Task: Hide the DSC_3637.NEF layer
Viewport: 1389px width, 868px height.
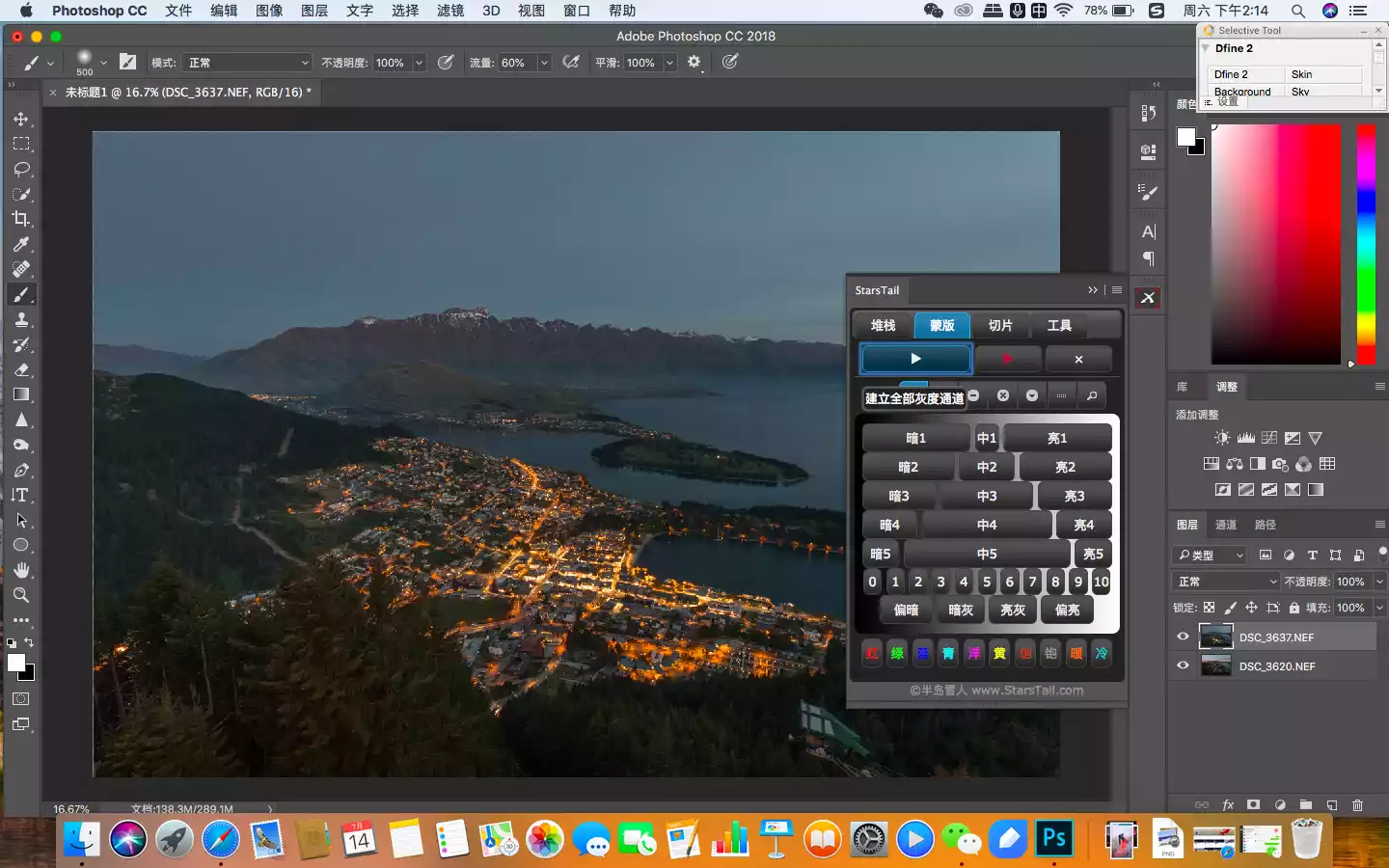Action: [1183, 637]
